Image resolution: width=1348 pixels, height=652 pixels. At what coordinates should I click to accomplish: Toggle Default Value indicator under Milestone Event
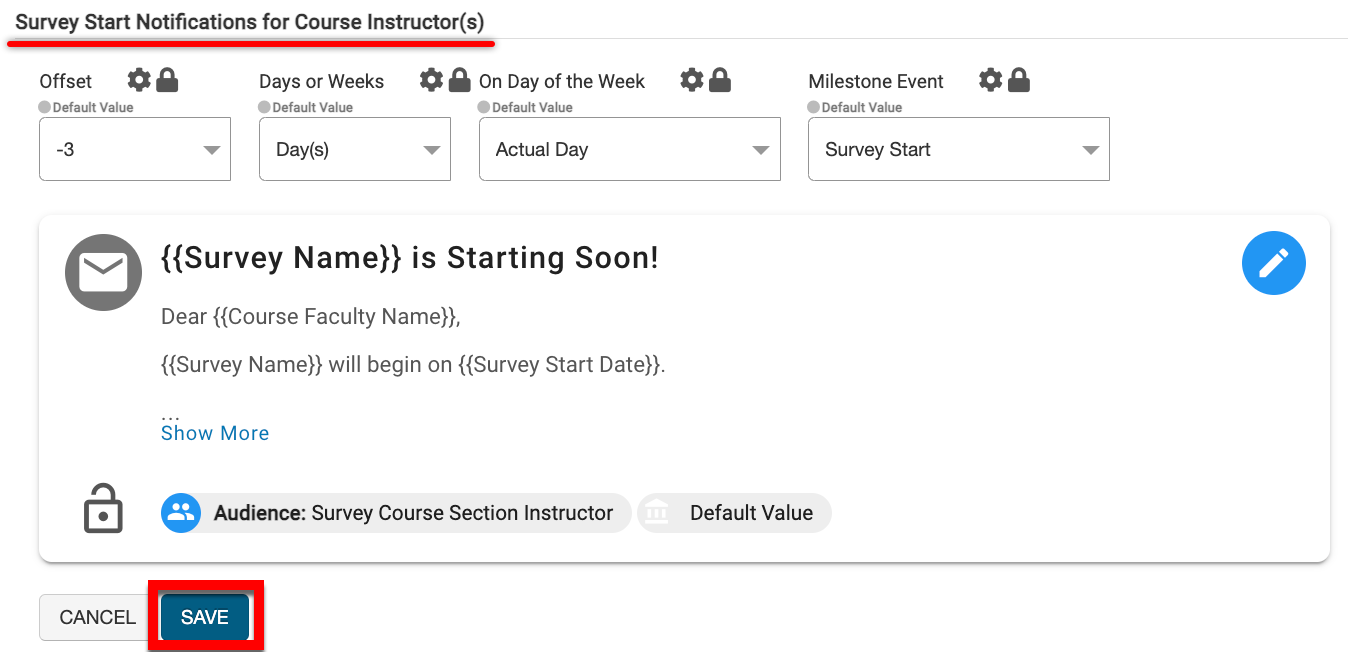pyautogui.click(x=814, y=107)
